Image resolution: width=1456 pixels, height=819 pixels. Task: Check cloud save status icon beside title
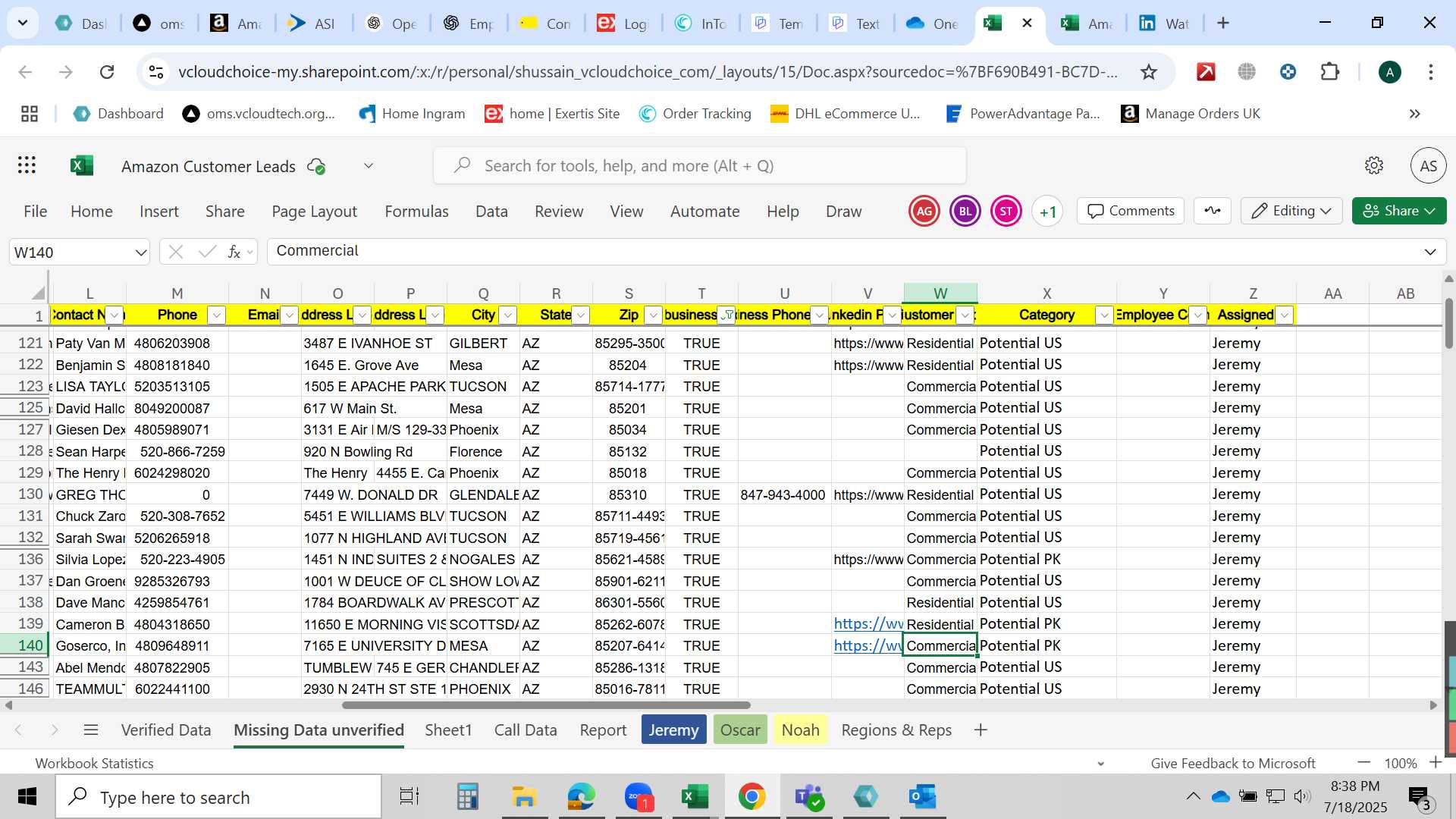coord(316,166)
